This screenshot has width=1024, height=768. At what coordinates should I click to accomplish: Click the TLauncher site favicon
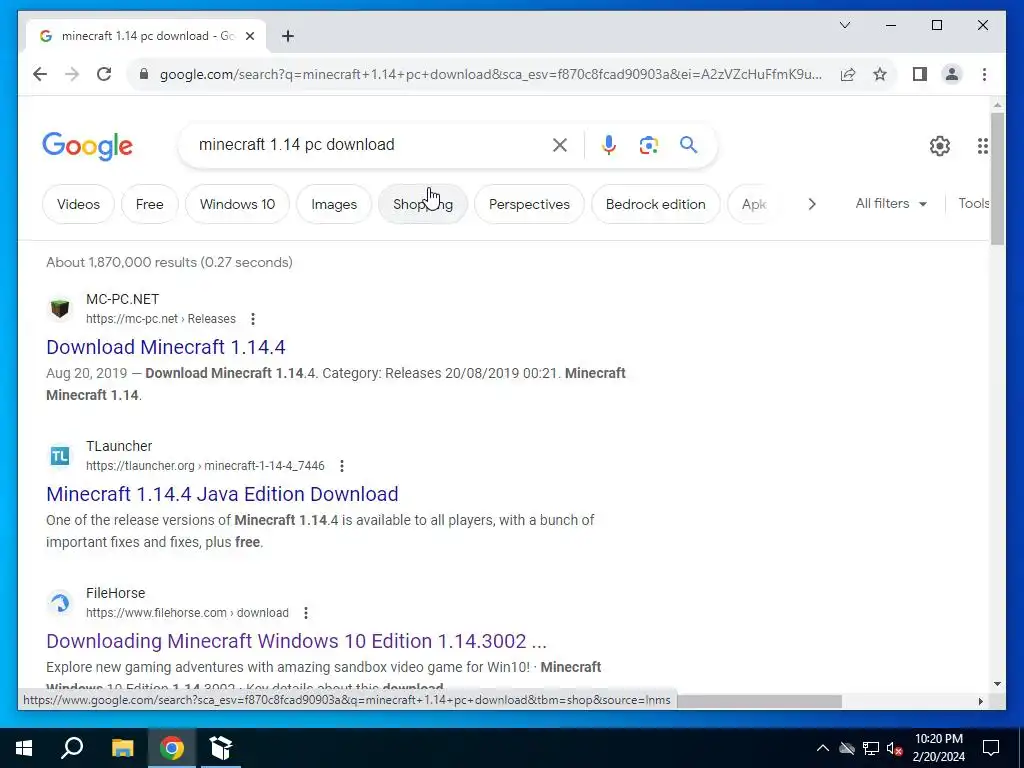pos(59,455)
